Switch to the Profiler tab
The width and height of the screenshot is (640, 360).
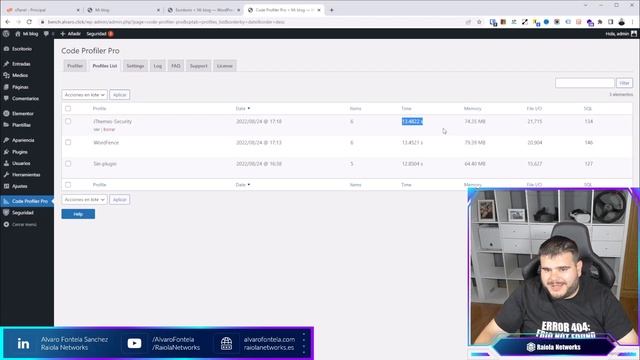75,66
